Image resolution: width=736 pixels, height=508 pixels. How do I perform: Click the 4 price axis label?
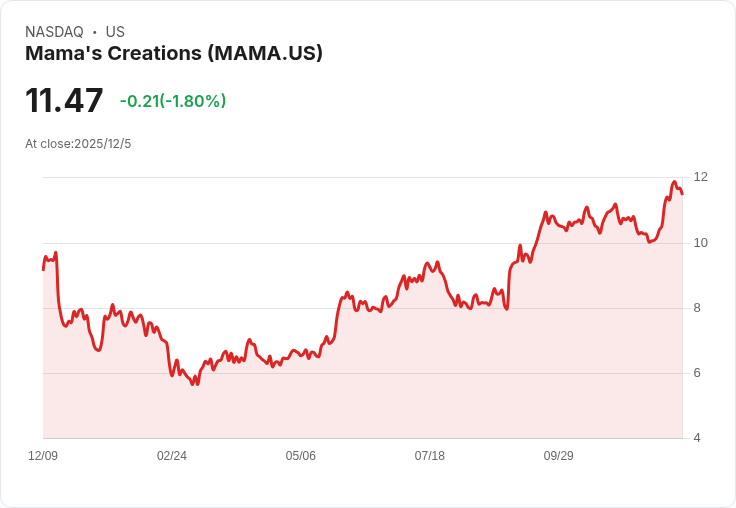pos(697,438)
